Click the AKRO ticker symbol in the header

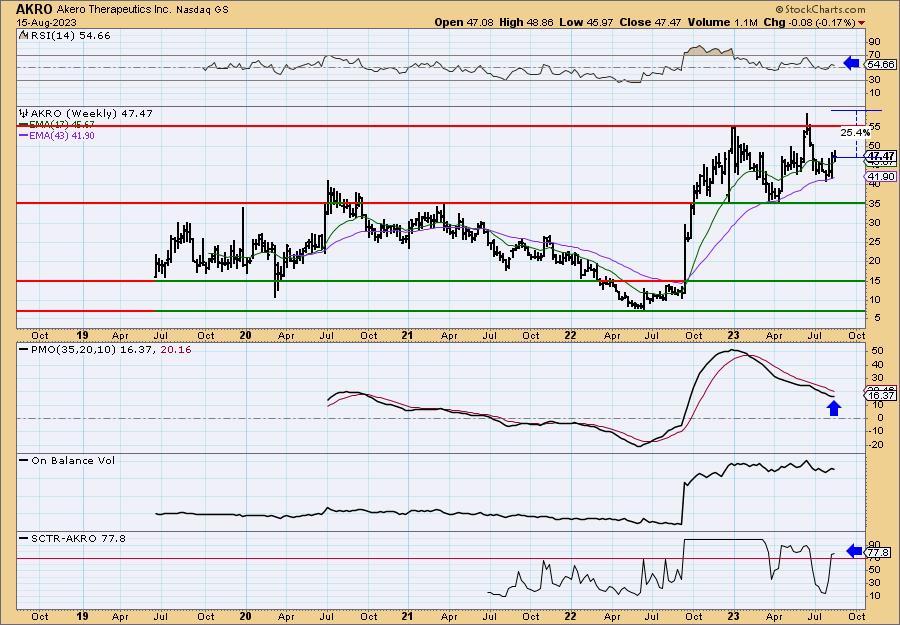[34, 9]
